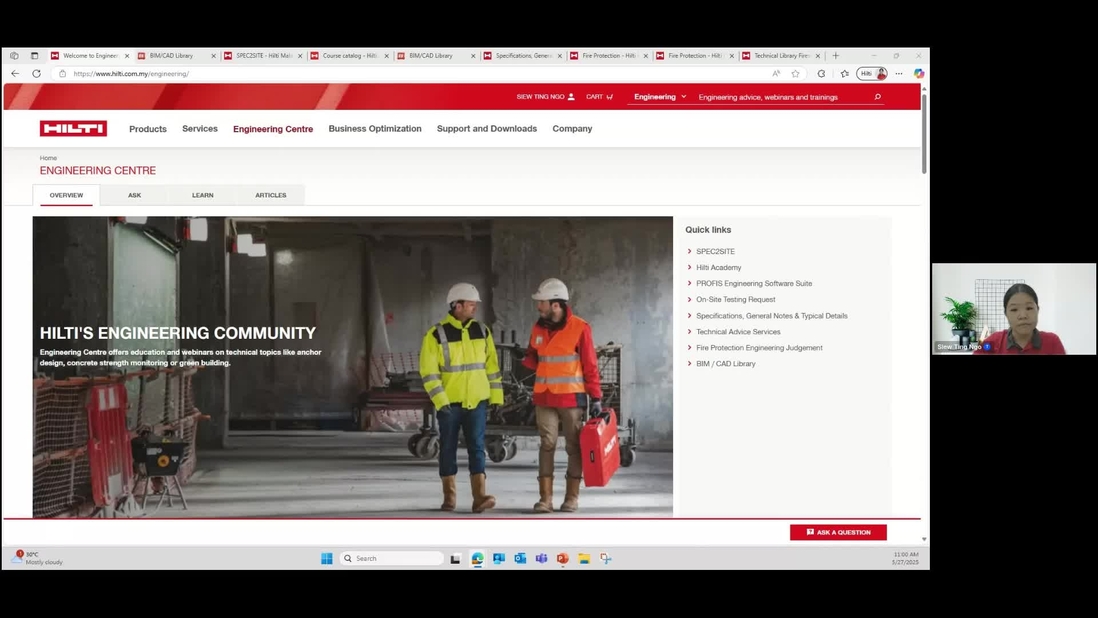Click the ASK A QUESTION button
1098x618 pixels.
838,532
